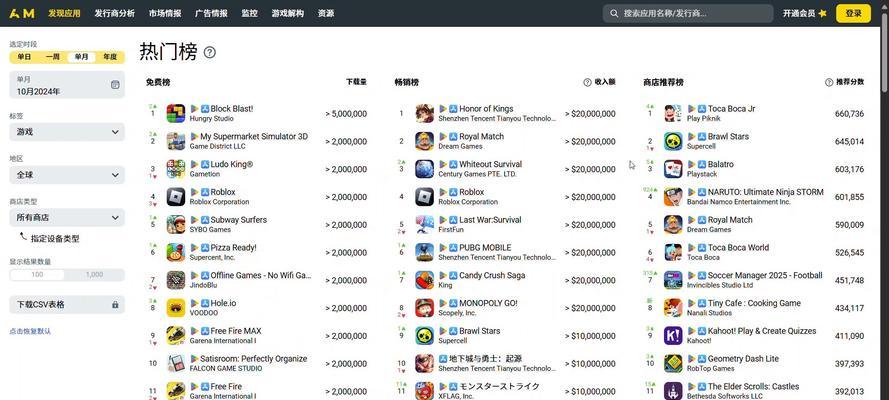Select the 年度 time period

pyautogui.click(x=110, y=57)
